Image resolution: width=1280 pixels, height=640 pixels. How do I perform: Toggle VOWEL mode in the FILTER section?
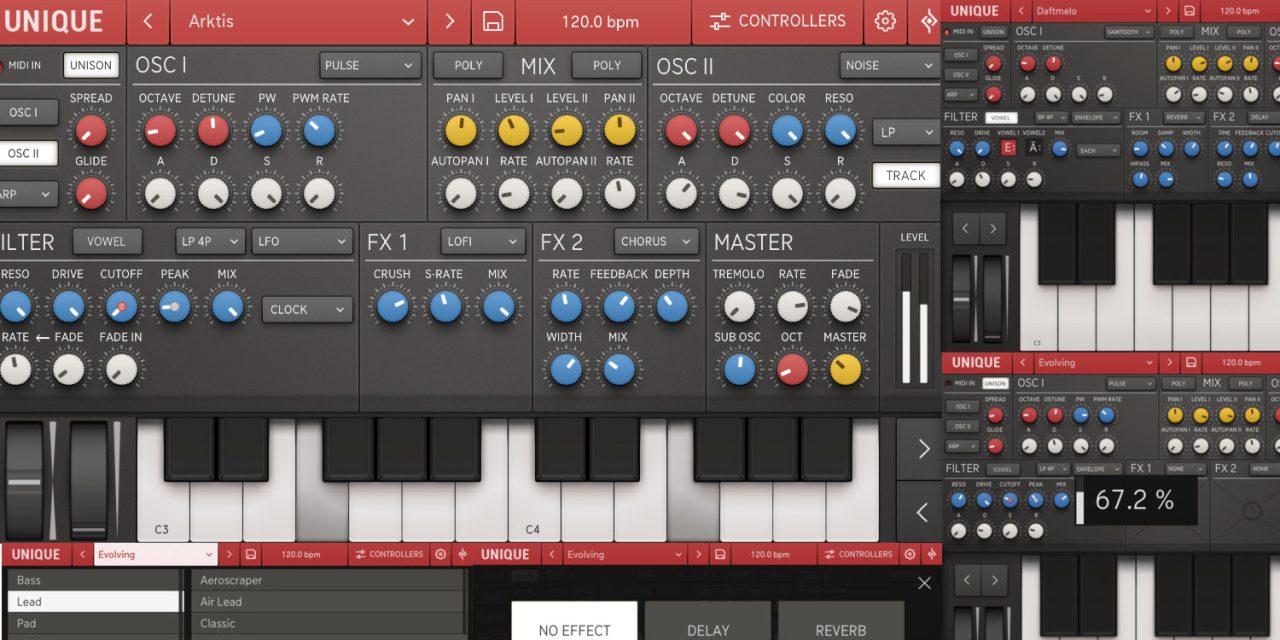pyautogui.click(x=107, y=240)
